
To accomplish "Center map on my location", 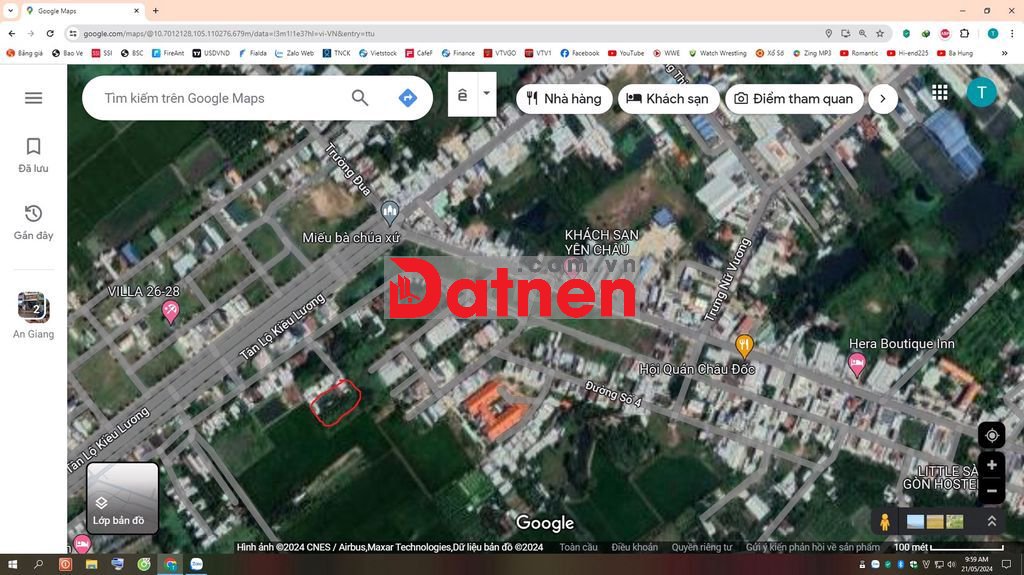I will 991,436.
